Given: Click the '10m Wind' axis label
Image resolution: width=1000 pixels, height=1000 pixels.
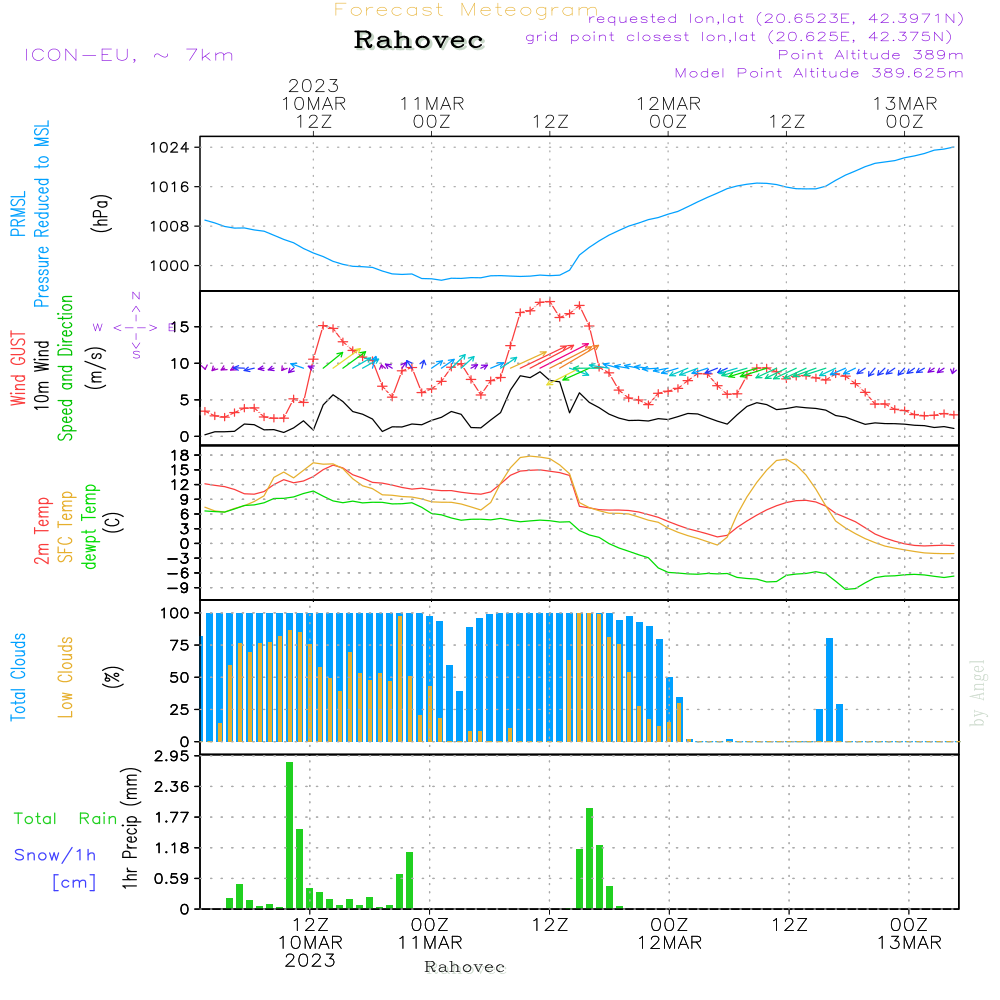Looking at the screenshot, I should [41, 374].
